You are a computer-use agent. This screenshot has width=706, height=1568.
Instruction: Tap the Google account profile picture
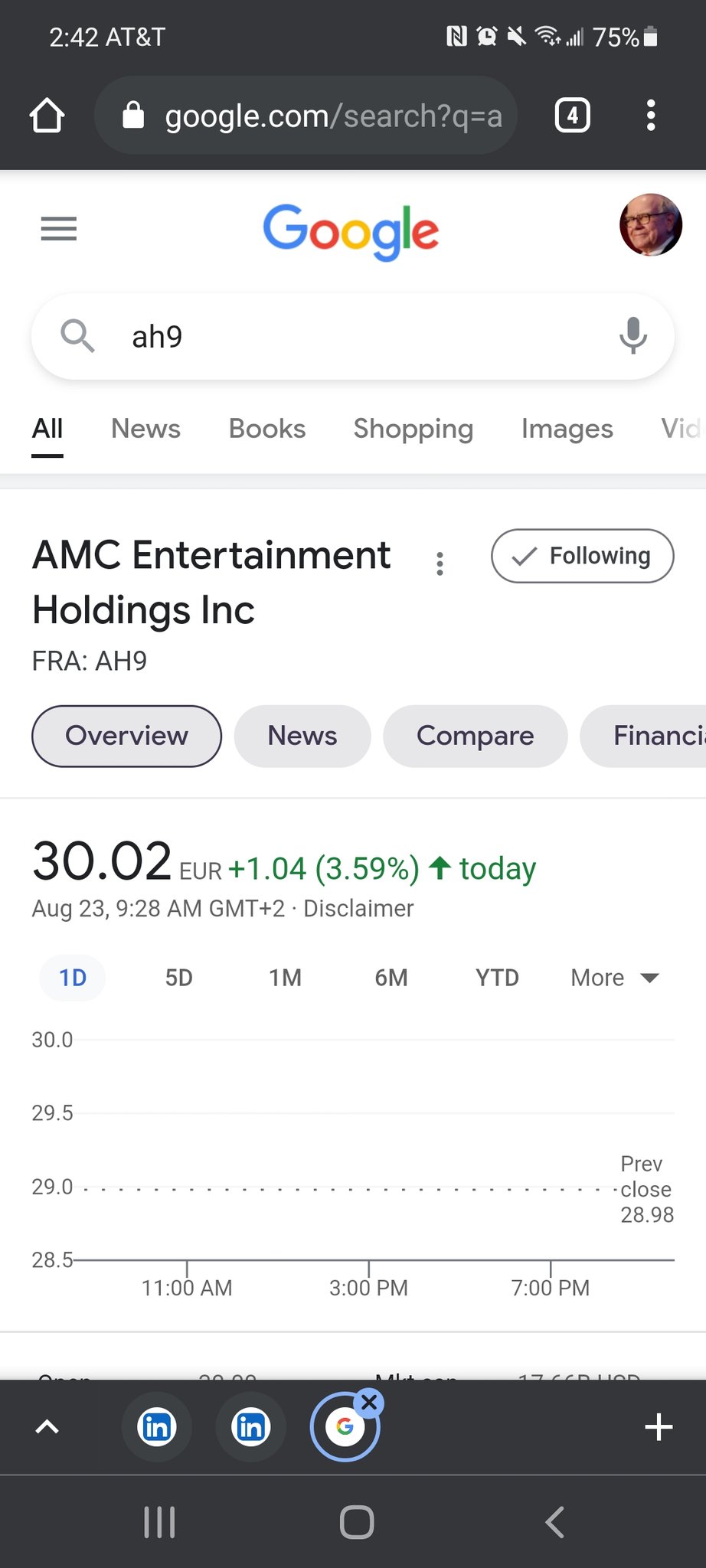click(650, 225)
